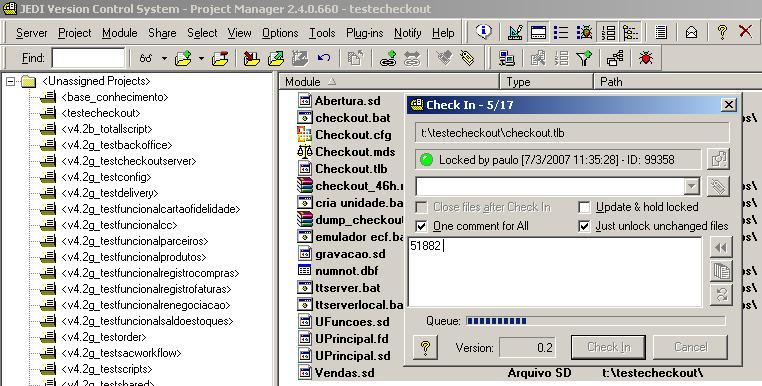Open the dropdown arrow next to open project folder

[x=201, y=58]
